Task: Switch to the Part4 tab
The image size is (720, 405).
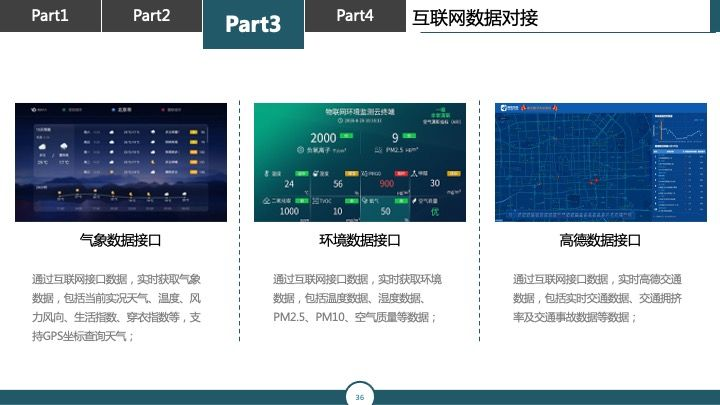Action: pos(355,16)
